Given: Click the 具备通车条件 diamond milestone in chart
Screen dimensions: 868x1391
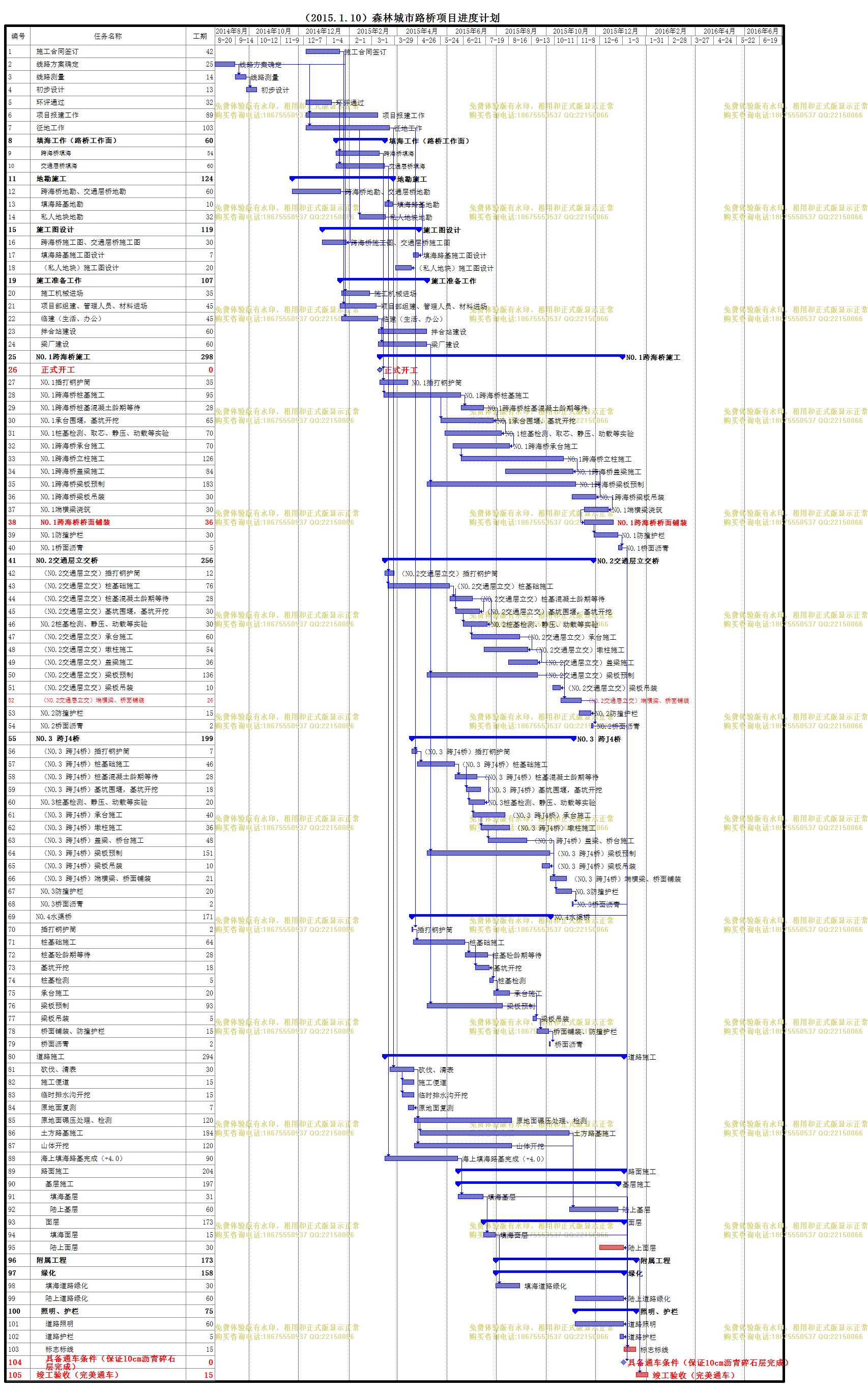Looking at the screenshot, I should click(x=623, y=1361).
